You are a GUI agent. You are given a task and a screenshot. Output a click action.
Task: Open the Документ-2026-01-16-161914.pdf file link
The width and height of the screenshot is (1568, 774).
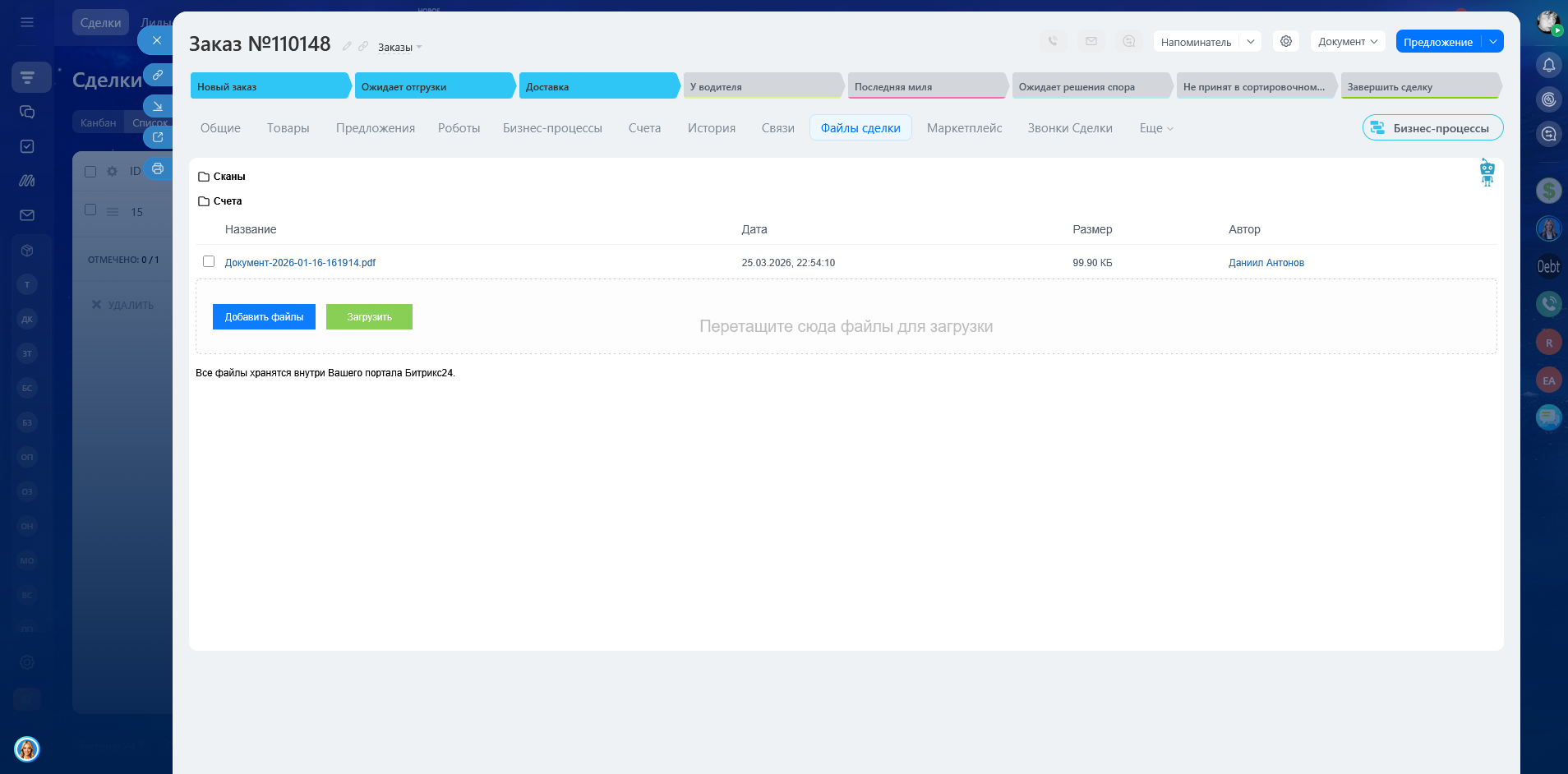point(300,263)
